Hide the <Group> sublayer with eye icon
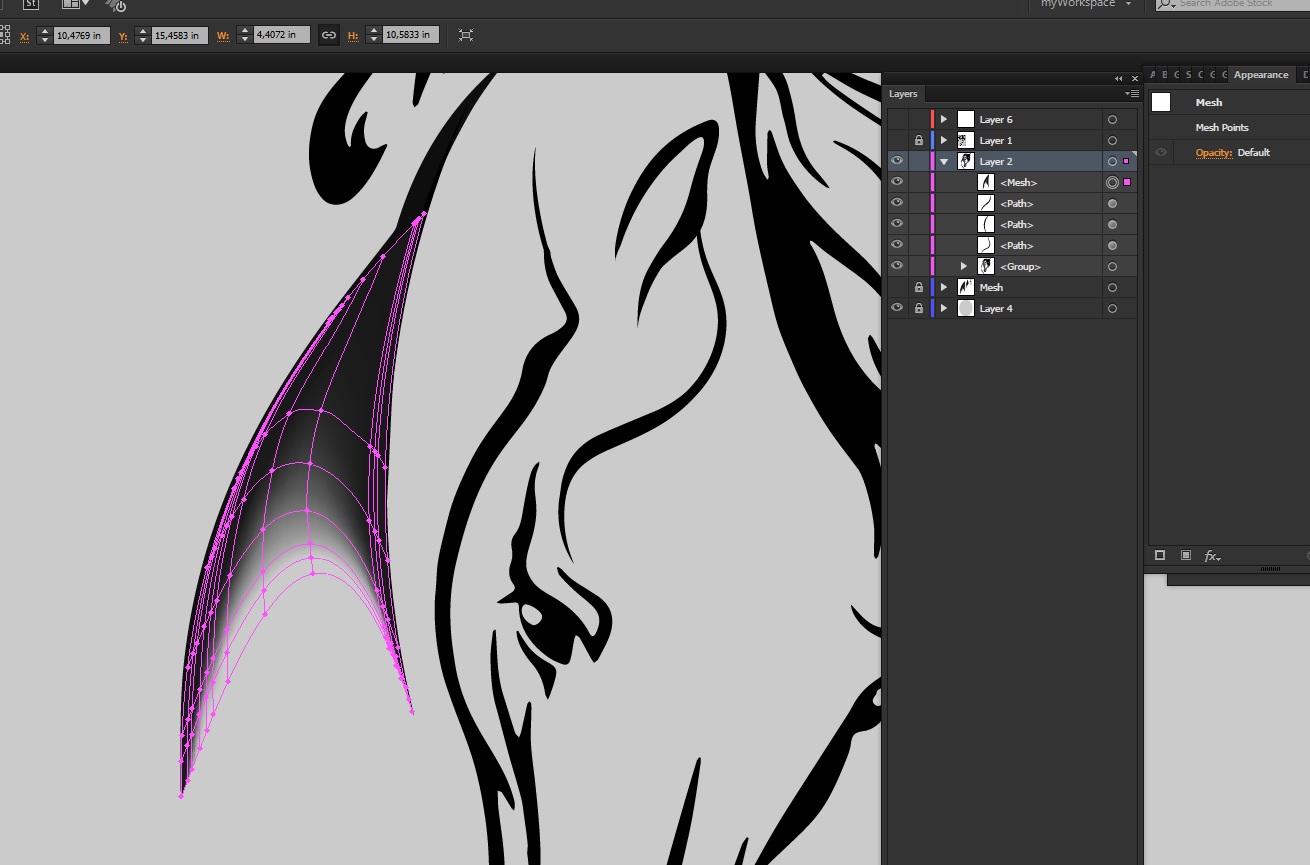The height and width of the screenshot is (865, 1310). pos(897,266)
